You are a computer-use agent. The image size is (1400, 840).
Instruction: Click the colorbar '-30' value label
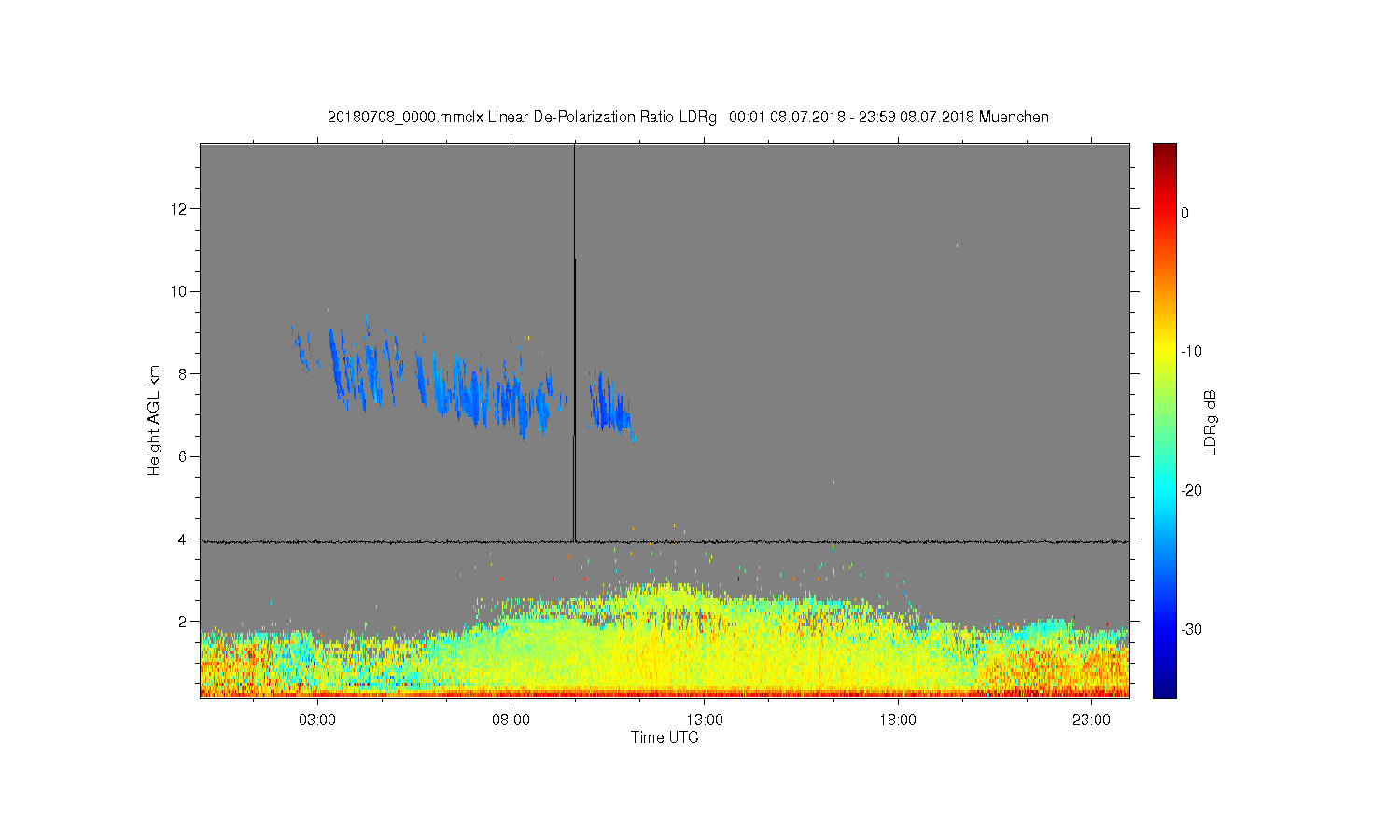click(1191, 629)
